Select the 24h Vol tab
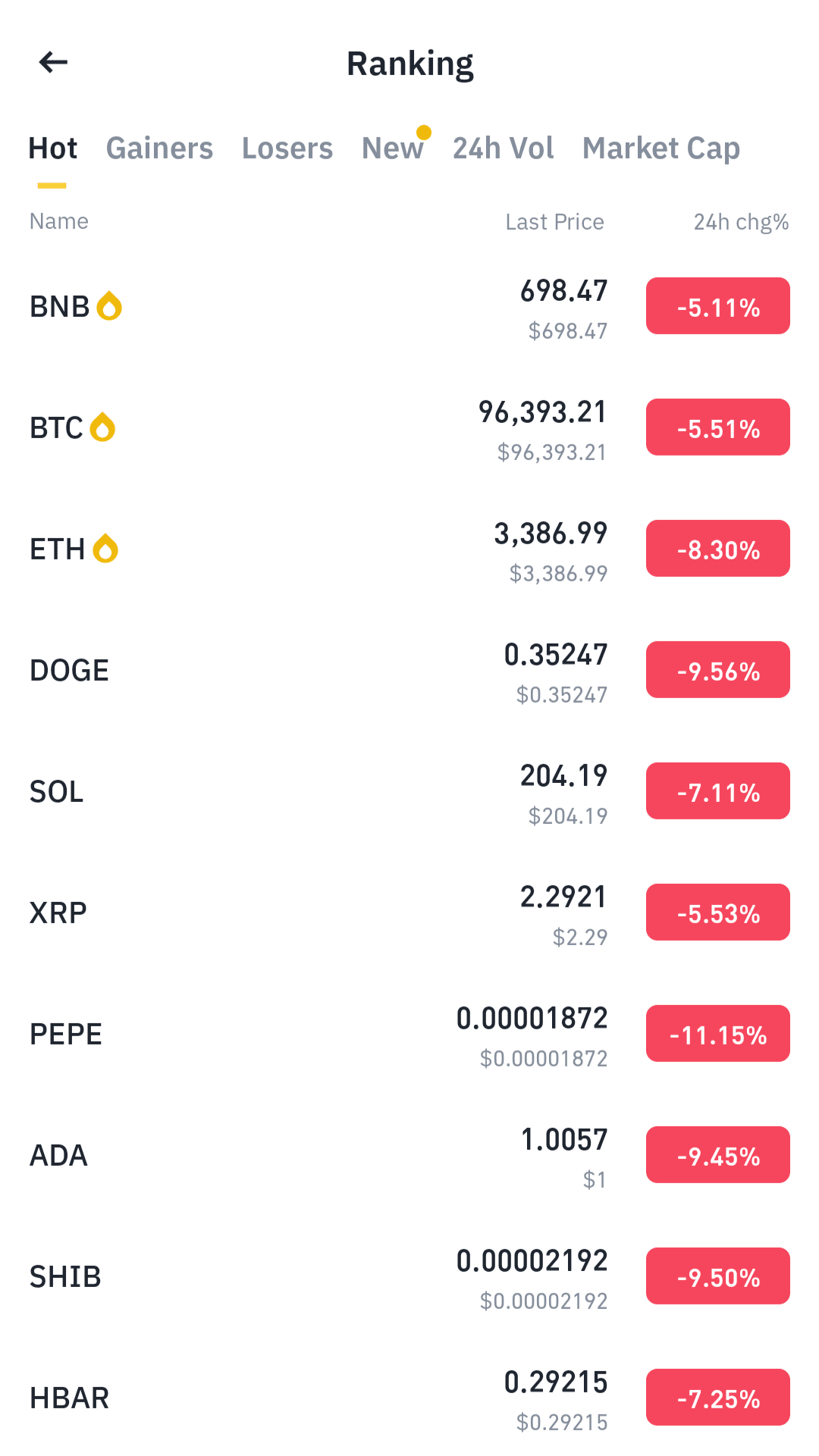The image size is (819, 1456). click(x=504, y=149)
